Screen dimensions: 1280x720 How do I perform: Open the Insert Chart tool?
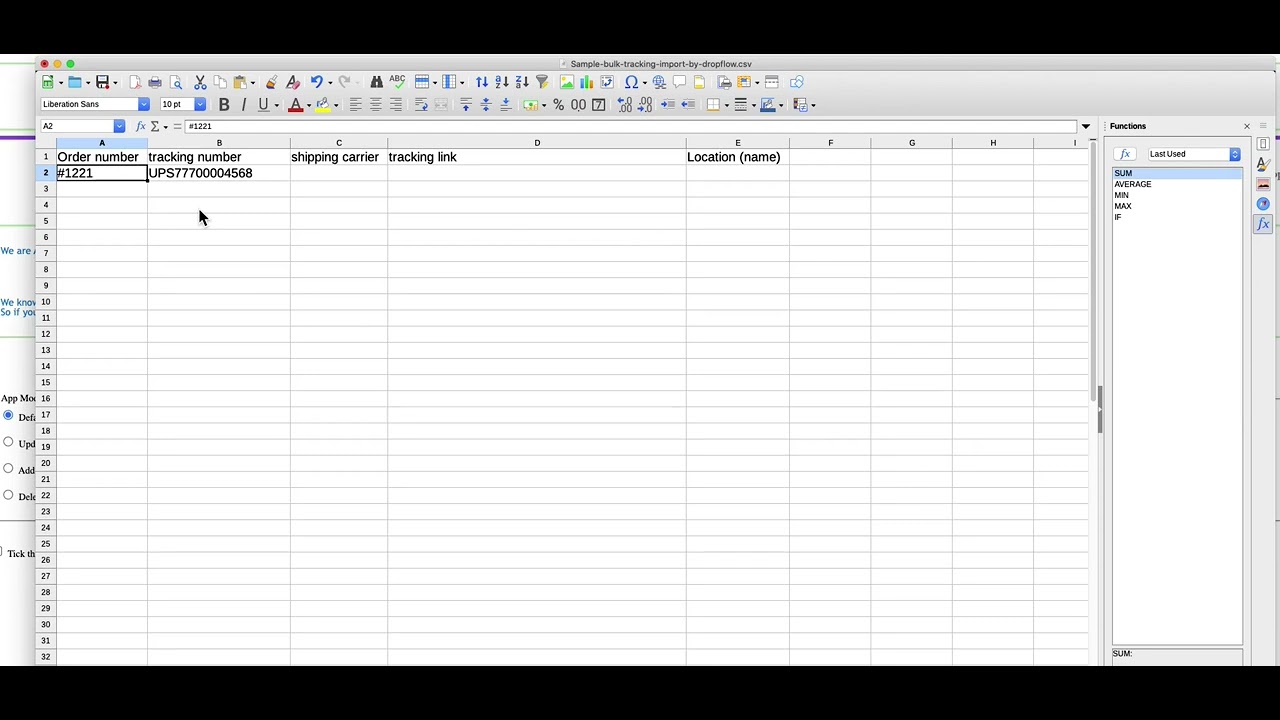(x=588, y=82)
